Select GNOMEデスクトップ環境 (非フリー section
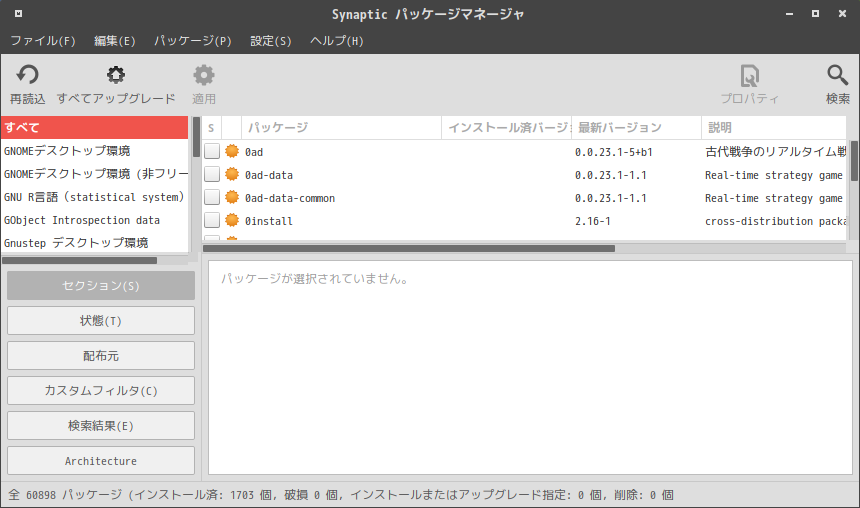The width and height of the screenshot is (860, 508). [x=94, y=173]
